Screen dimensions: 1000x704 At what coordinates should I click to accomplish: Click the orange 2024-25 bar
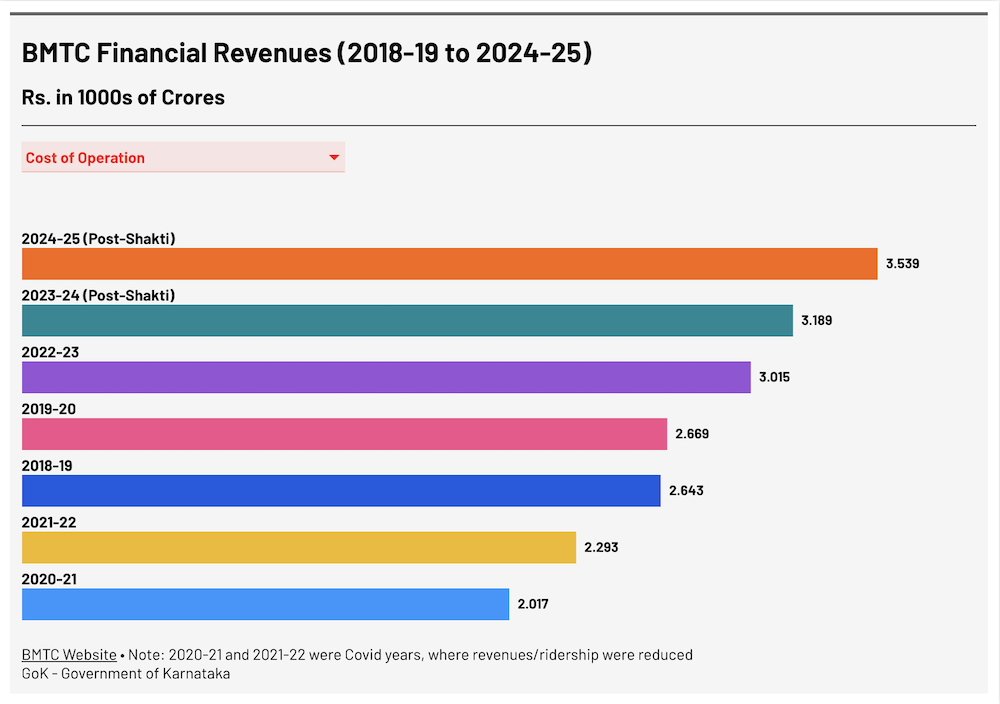(x=449, y=264)
